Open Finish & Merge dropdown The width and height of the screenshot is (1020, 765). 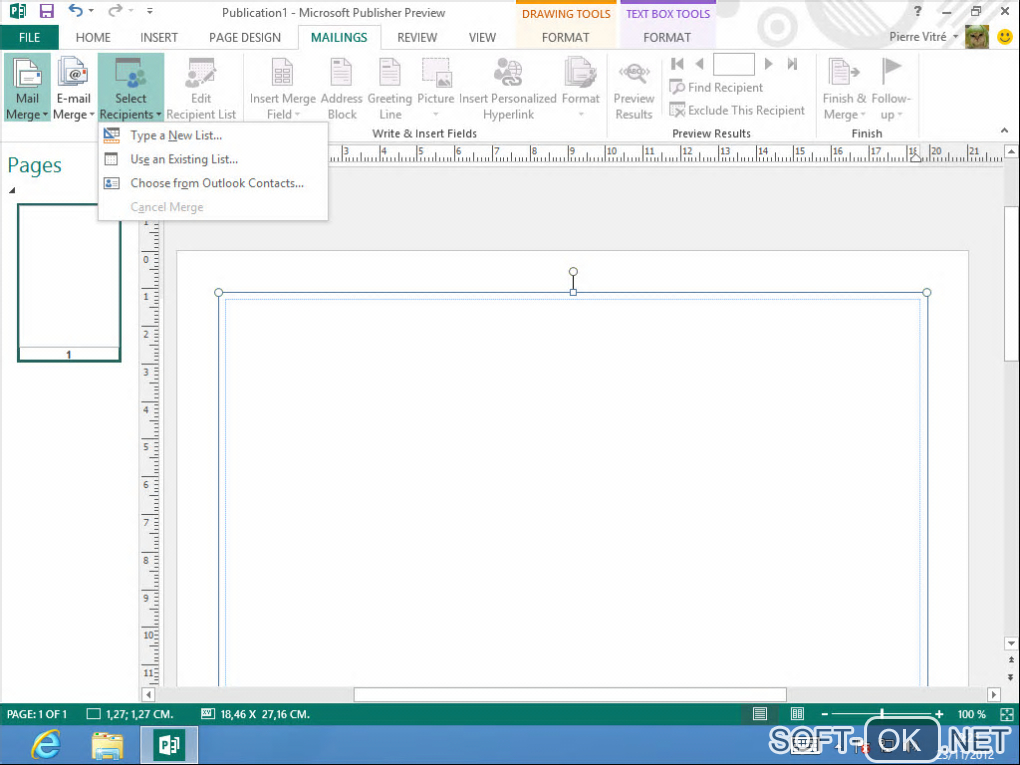coord(844,88)
